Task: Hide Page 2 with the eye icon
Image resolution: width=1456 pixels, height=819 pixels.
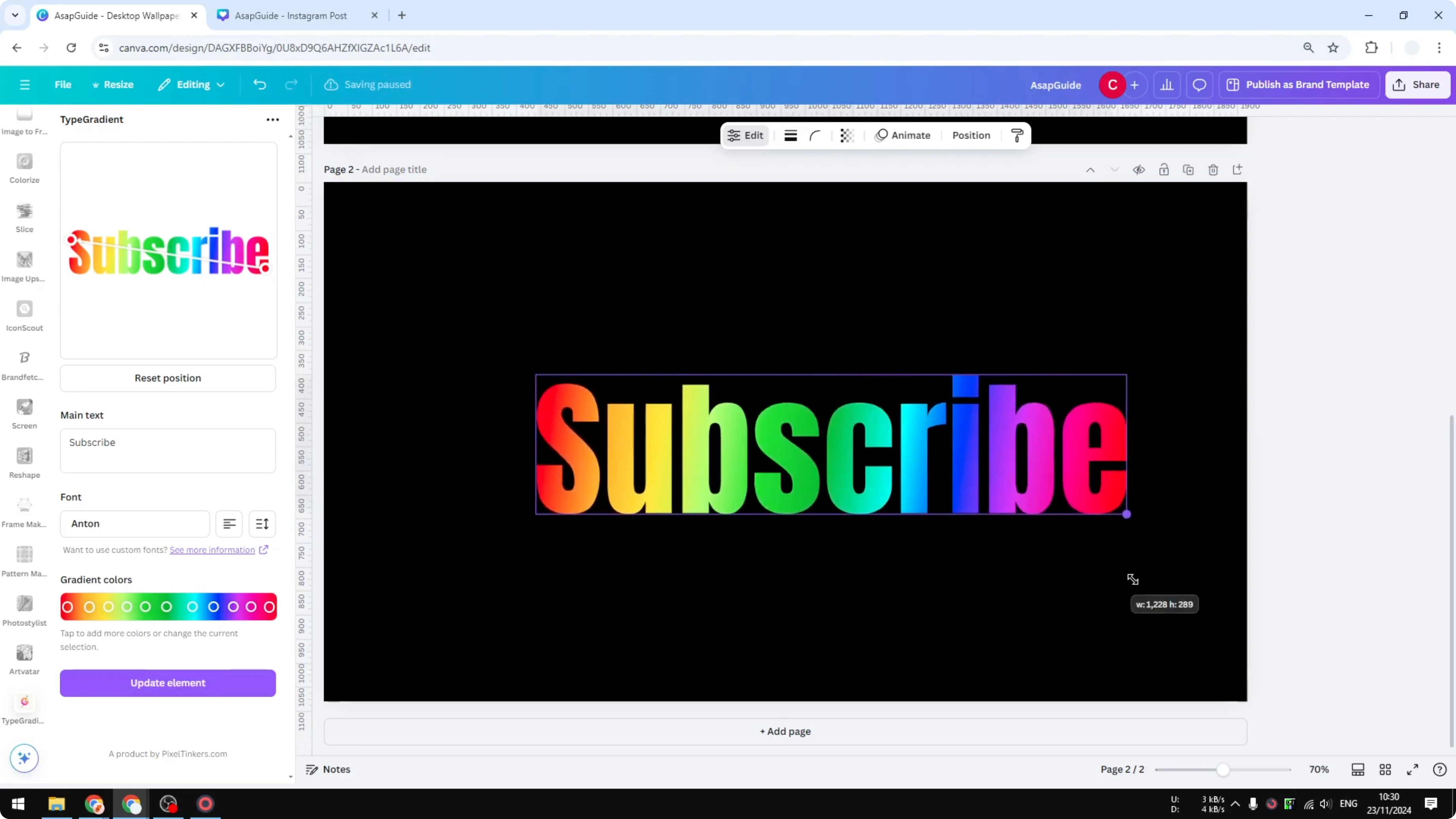Action: [1139, 170]
